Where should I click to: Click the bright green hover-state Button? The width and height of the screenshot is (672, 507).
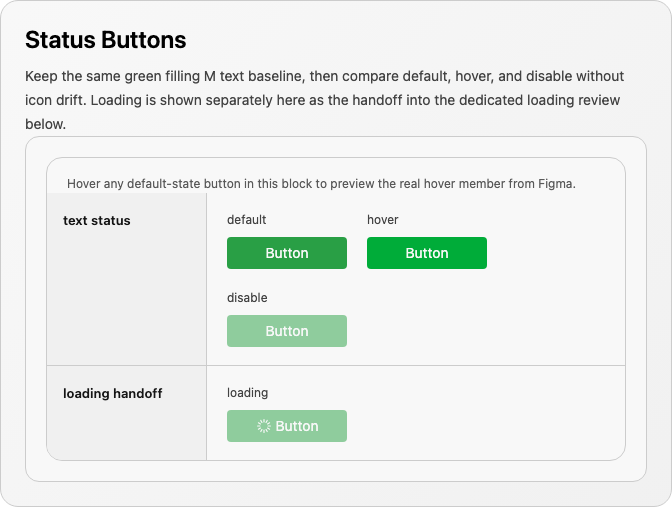[427, 253]
